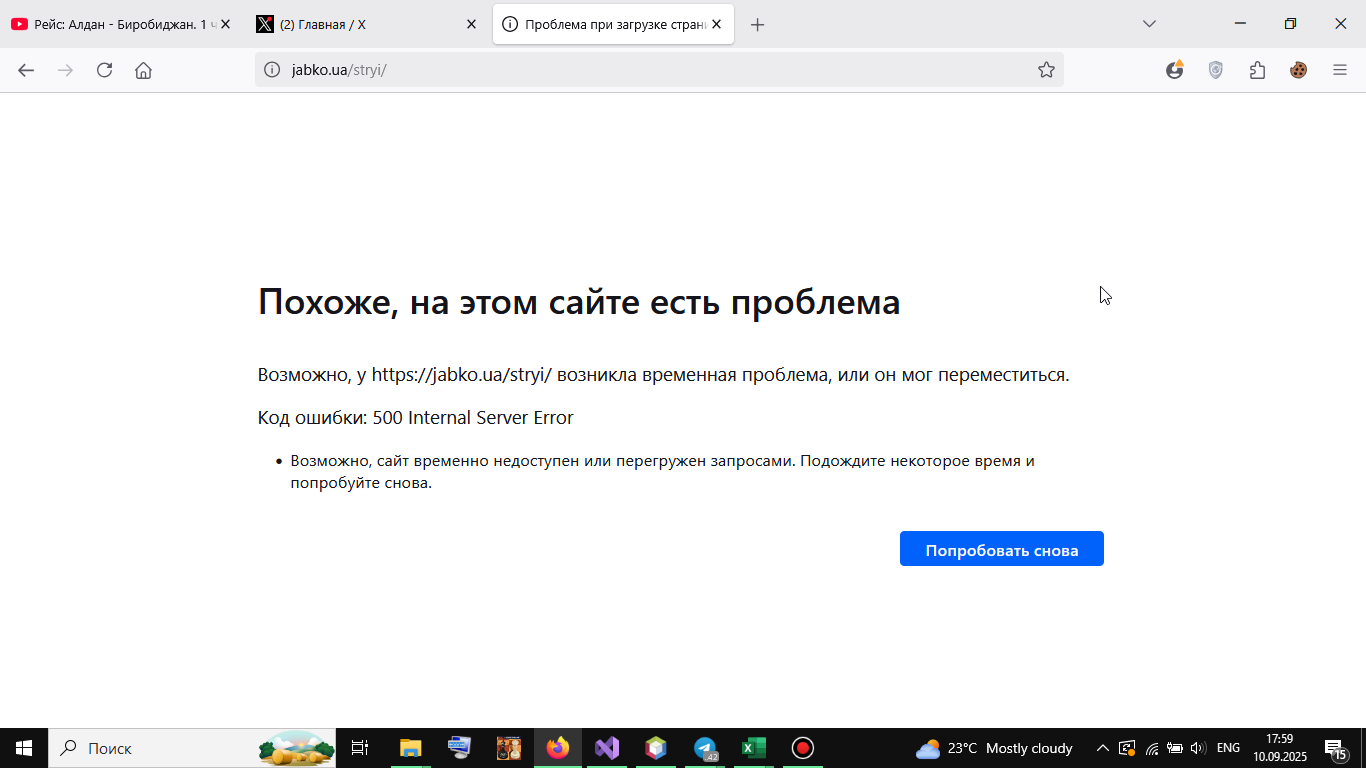Expand the list all tabs chevron

pos(1149,24)
